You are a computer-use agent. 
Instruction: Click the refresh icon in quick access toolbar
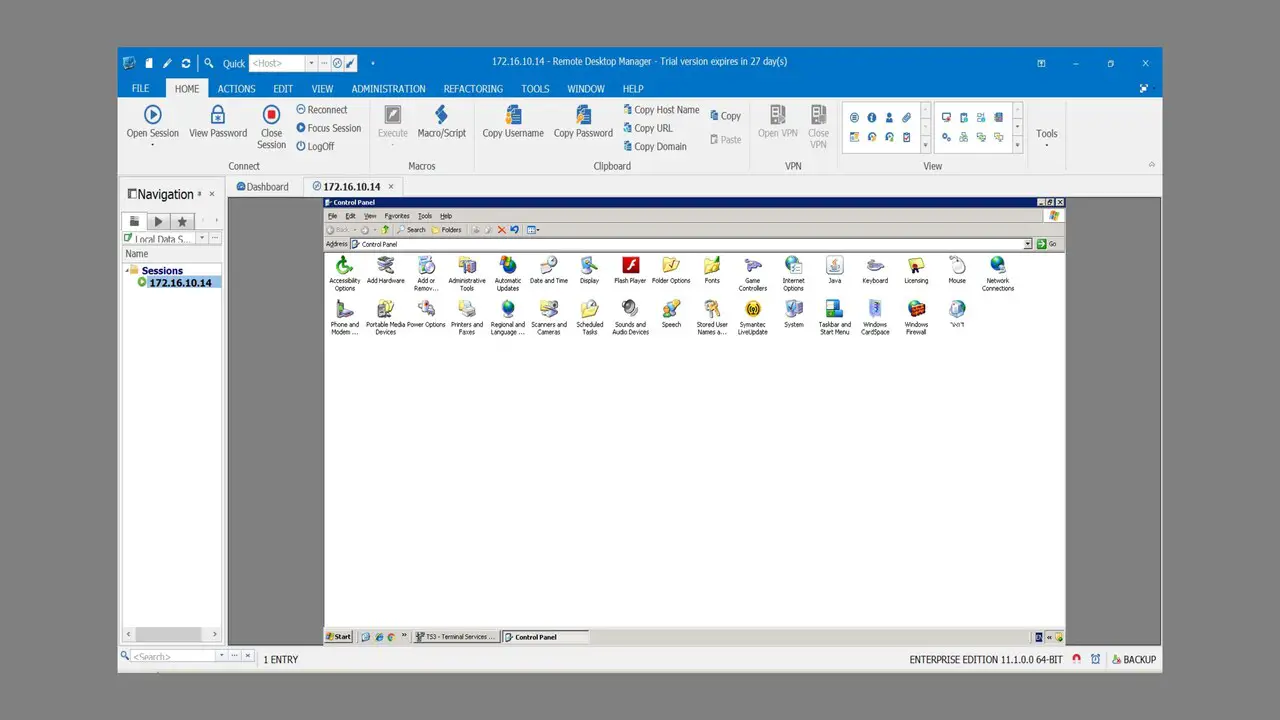pyautogui.click(x=186, y=63)
